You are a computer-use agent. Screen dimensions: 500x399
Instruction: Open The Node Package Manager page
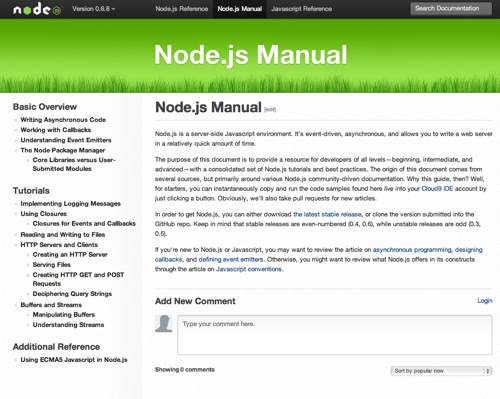tap(63, 150)
